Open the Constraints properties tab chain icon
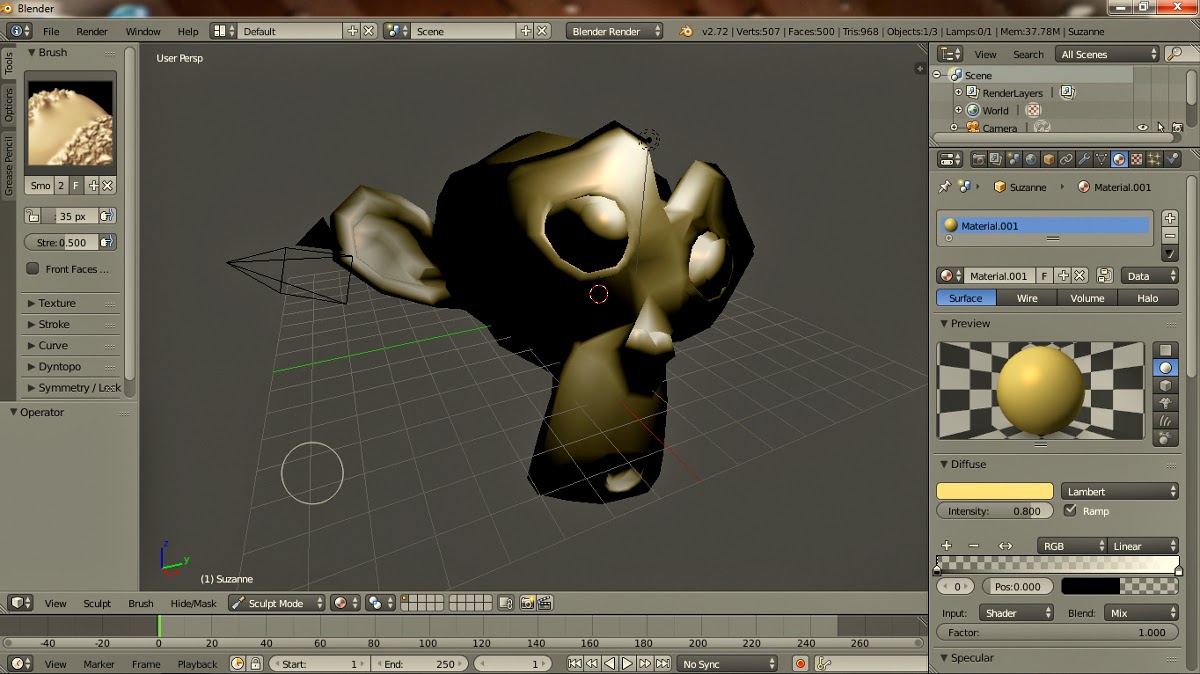This screenshot has width=1200, height=674. pyautogui.click(x=1067, y=159)
